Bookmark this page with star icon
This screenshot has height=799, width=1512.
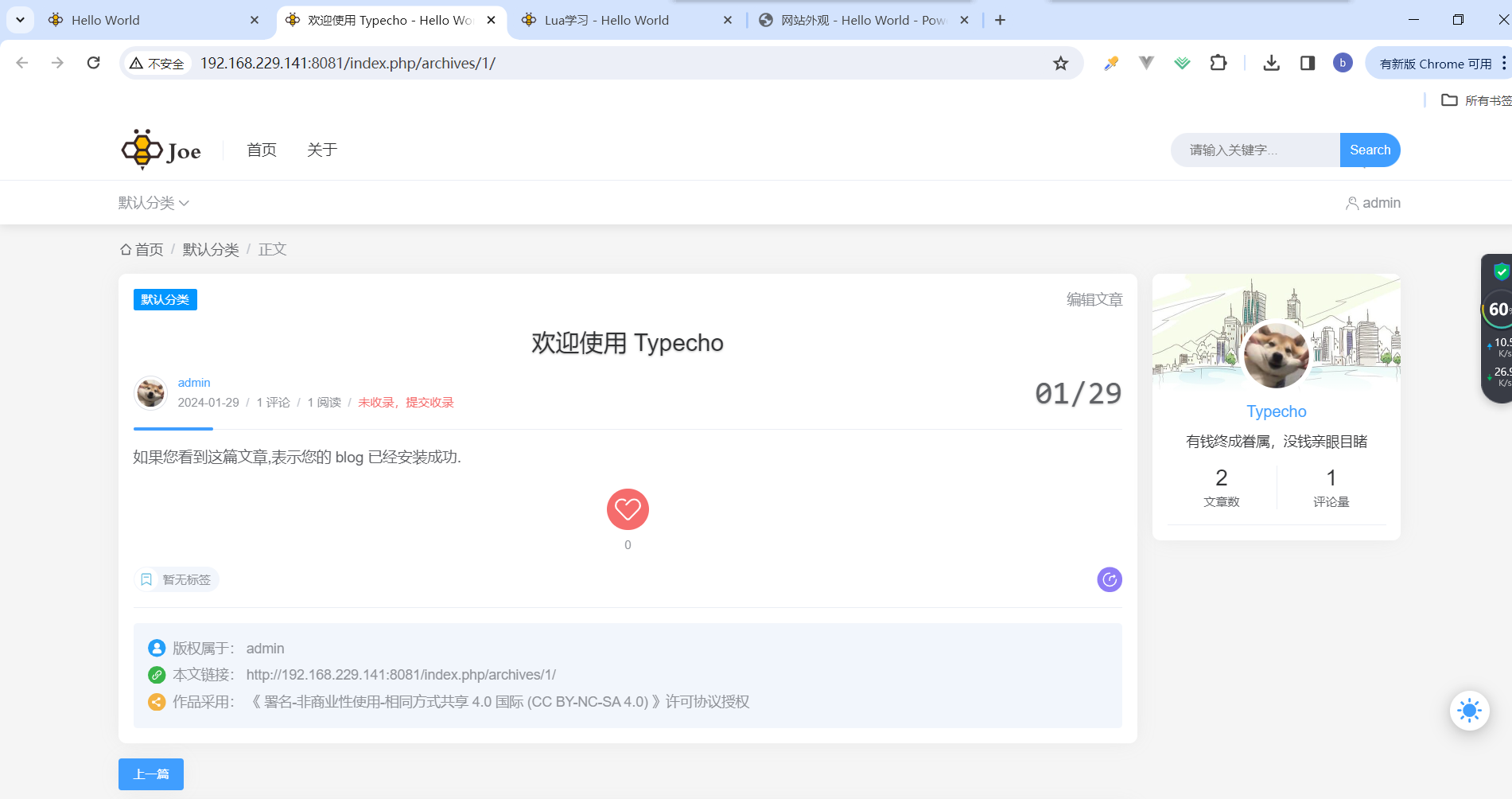1060,63
